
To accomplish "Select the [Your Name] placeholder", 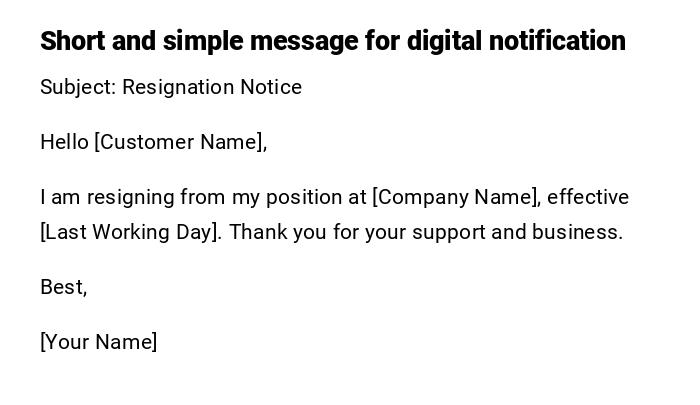I will (98, 342).
